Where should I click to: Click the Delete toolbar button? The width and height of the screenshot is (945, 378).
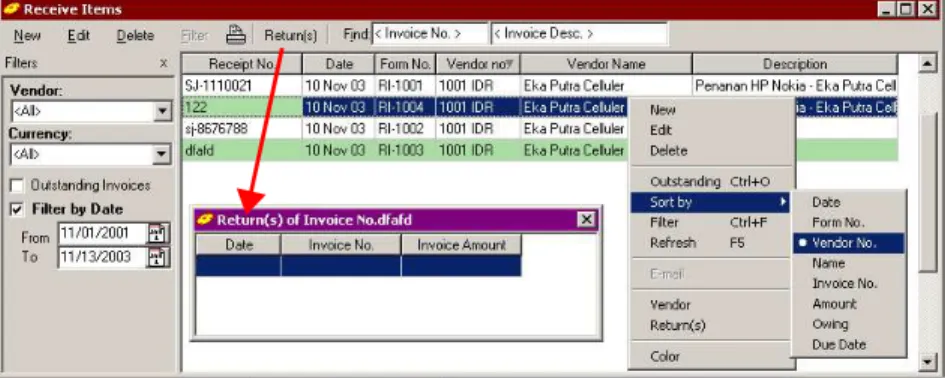tap(135, 36)
